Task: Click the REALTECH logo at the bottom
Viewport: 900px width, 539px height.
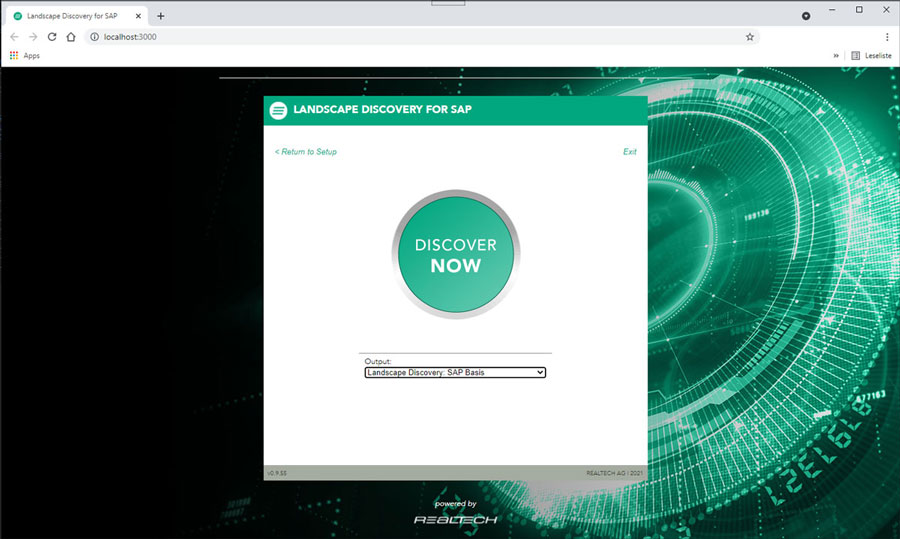Action: pyautogui.click(x=456, y=519)
